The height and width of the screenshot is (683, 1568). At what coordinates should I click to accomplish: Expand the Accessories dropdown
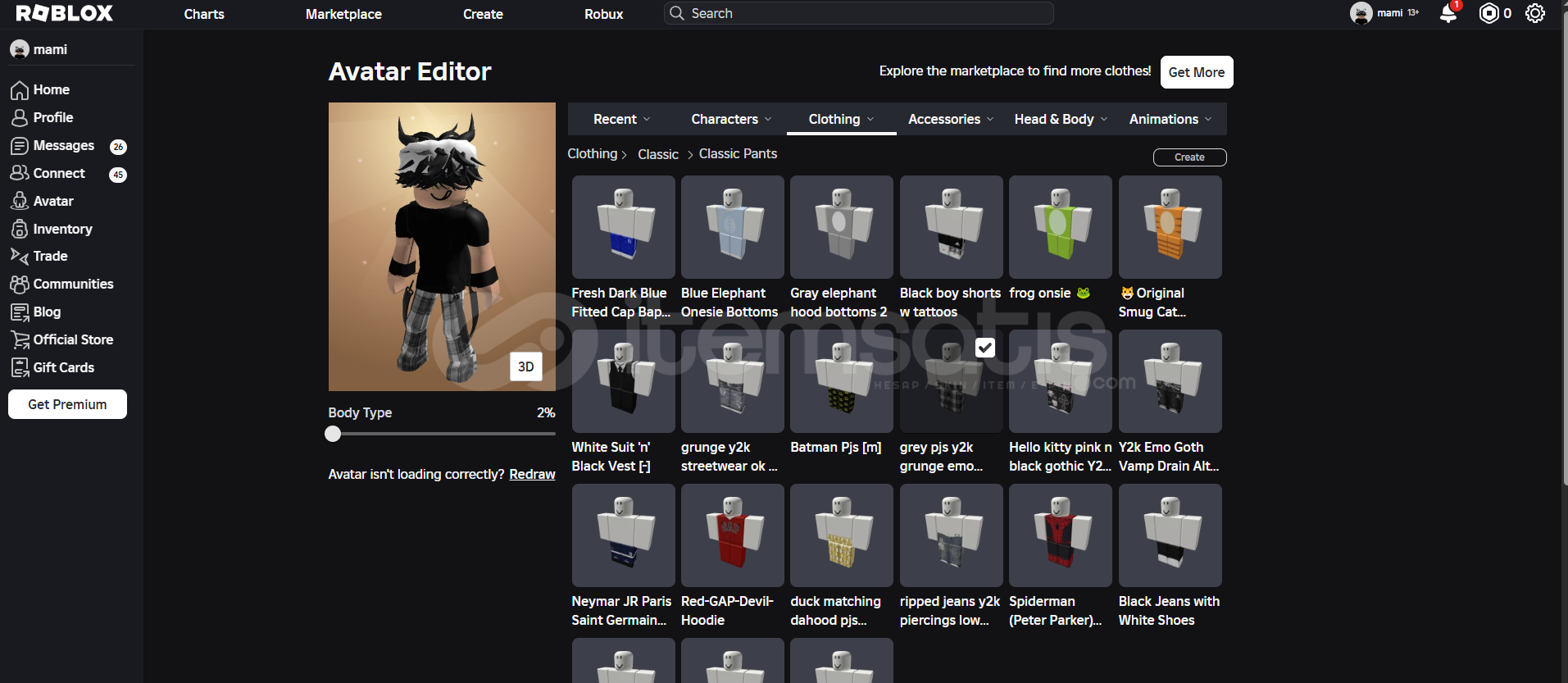951,119
